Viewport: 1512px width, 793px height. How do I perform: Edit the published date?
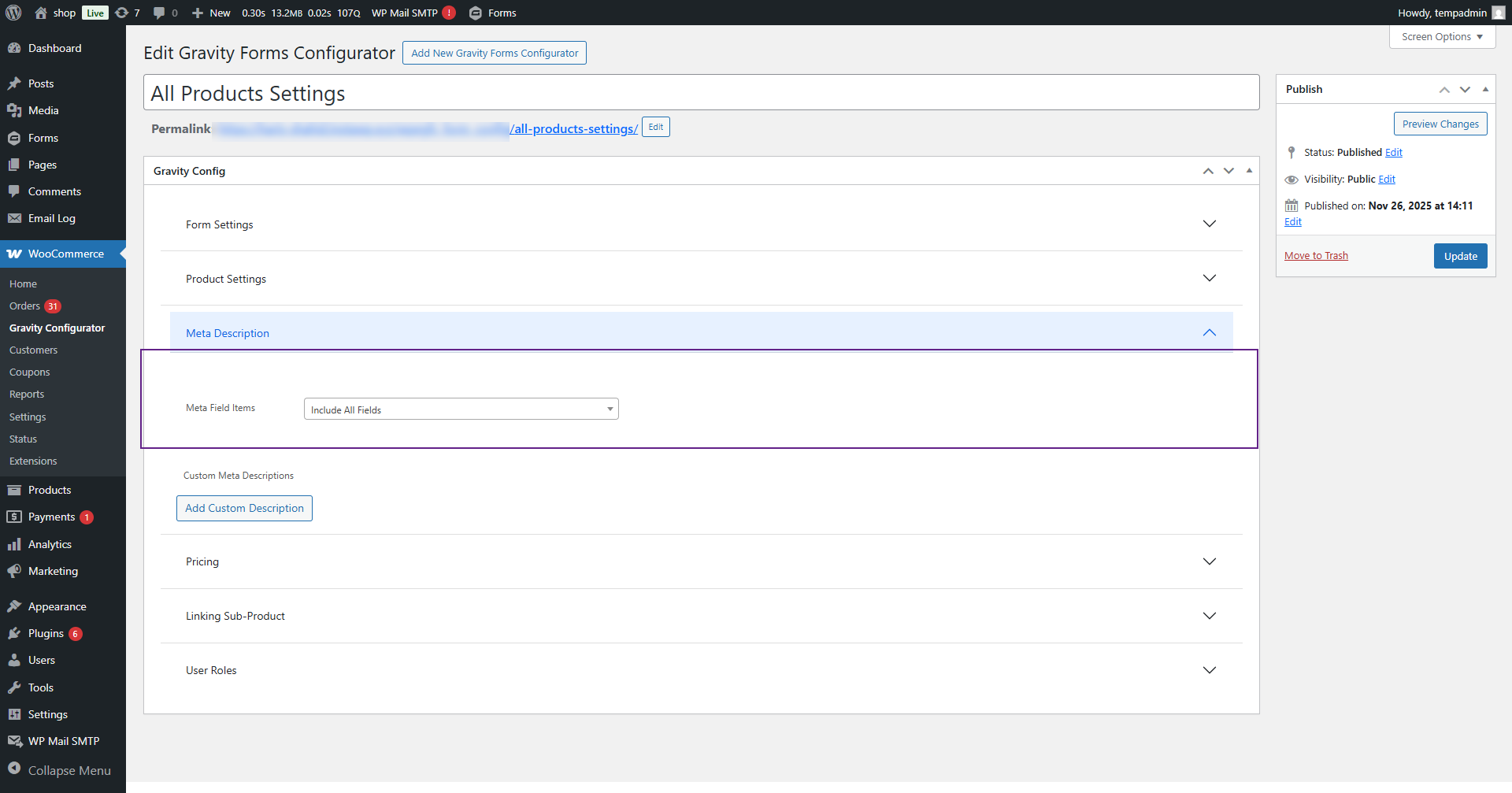[x=1293, y=222]
